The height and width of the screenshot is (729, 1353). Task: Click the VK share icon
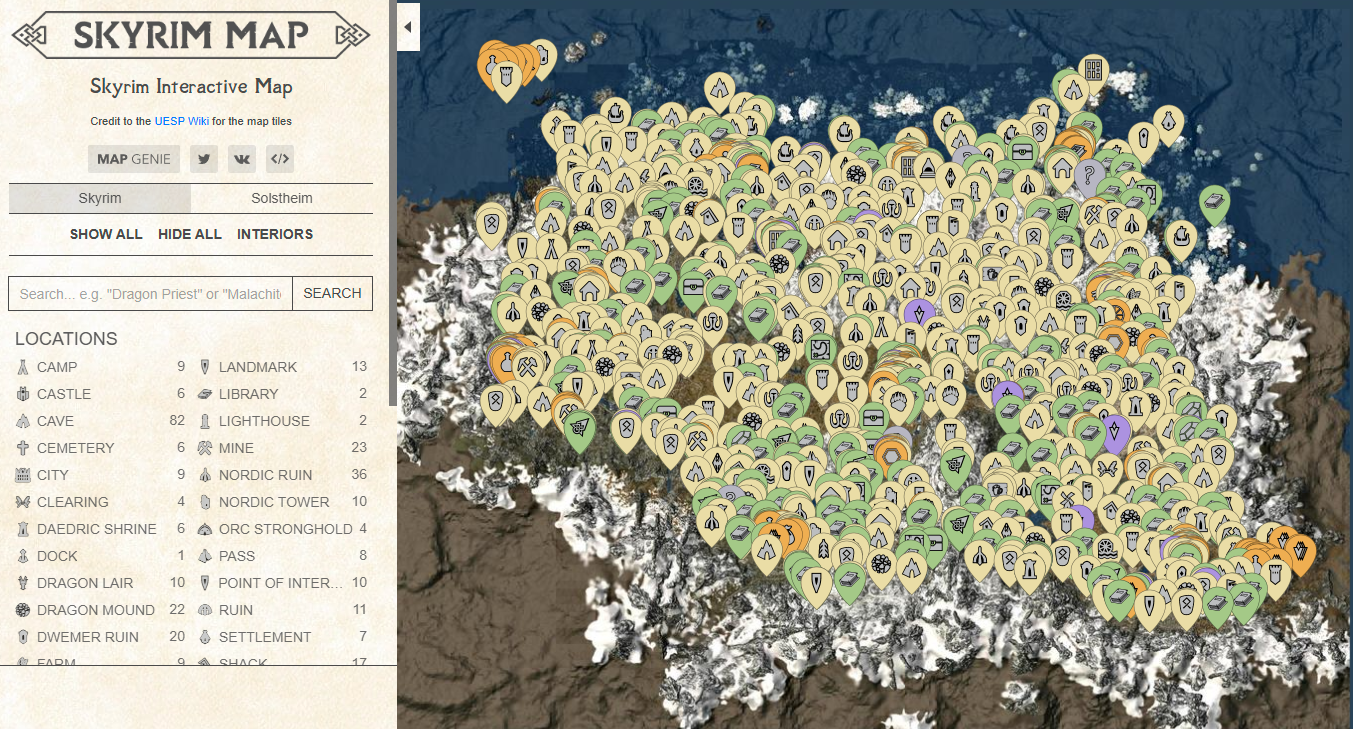(242, 159)
